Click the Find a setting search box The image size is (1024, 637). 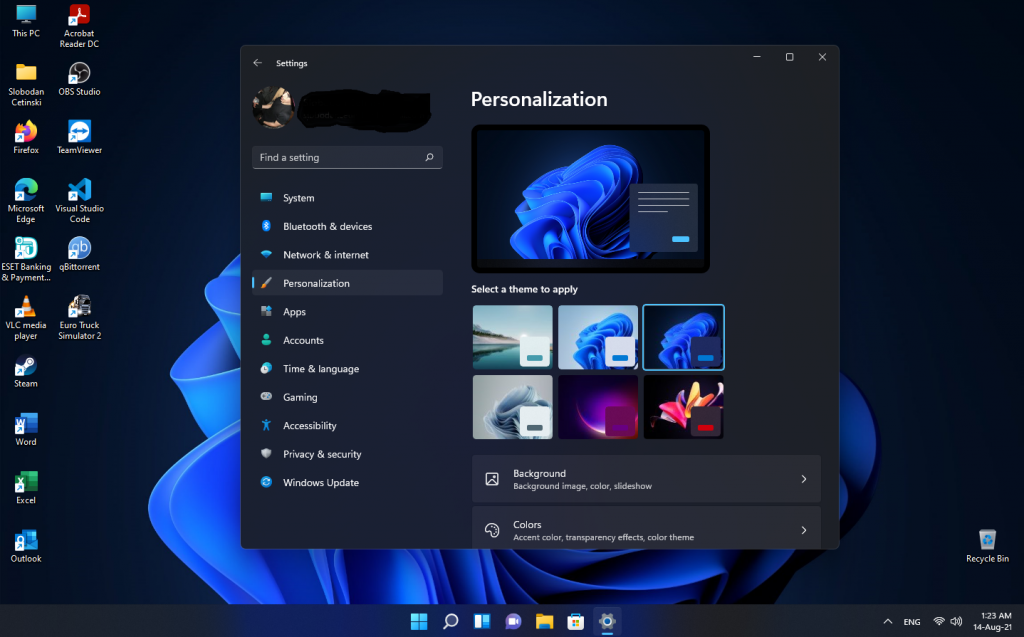pyautogui.click(x=340, y=158)
